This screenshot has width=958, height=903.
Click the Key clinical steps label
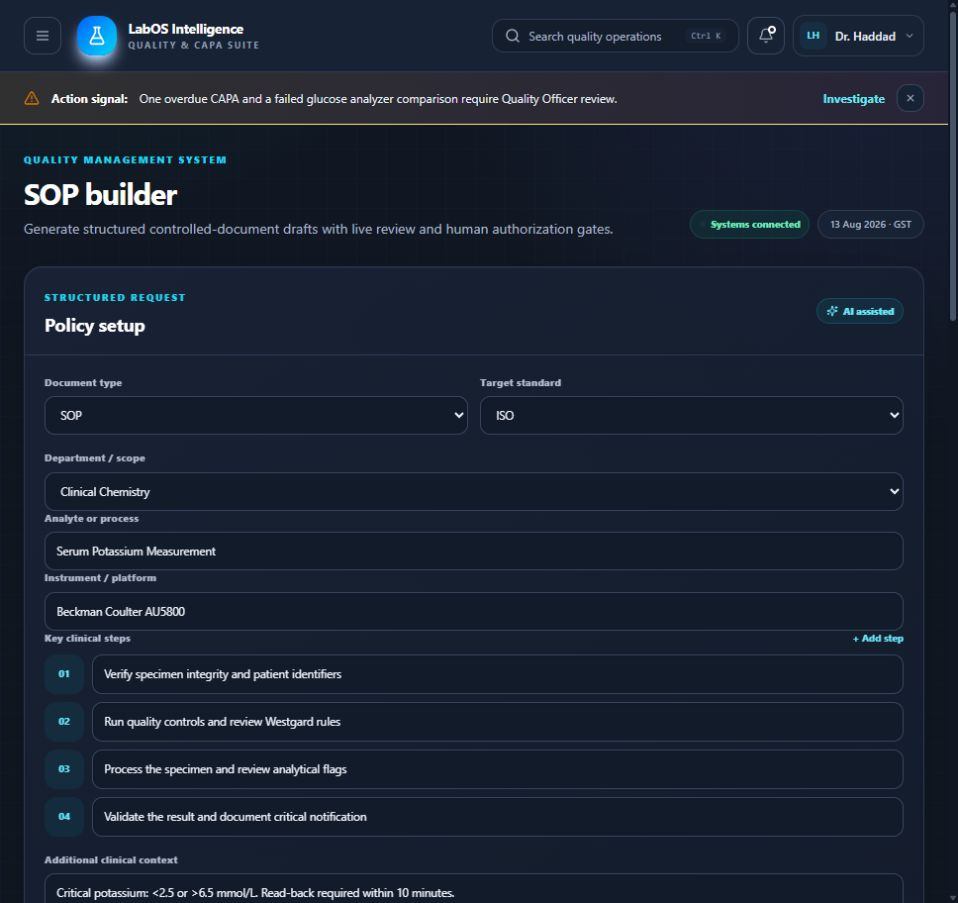pos(87,638)
